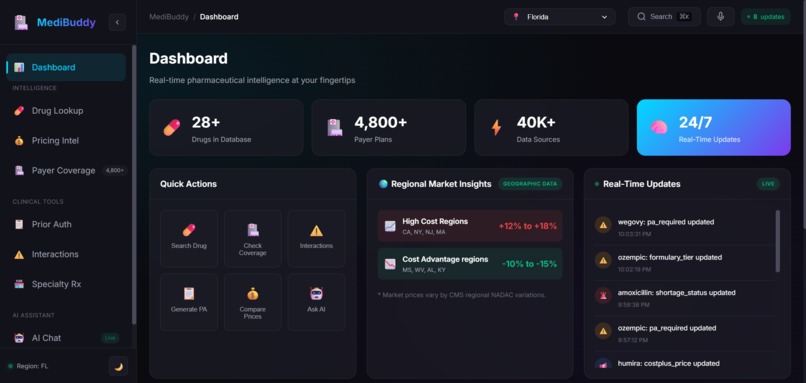Open Prior Auth in the sidebar
This screenshot has height=383, width=806.
66,224
